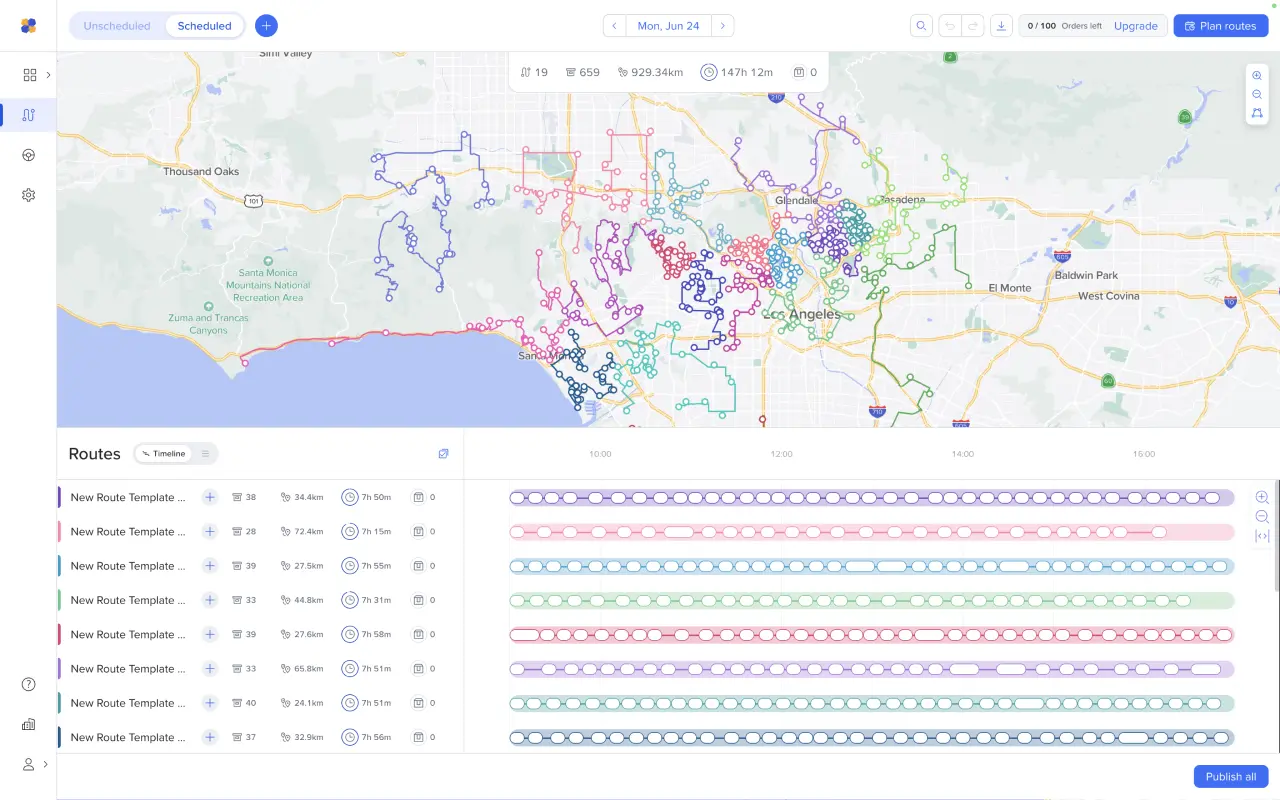The width and height of the screenshot is (1280, 800).
Task: Fit timeline to width icon
Action: click(1262, 536)
